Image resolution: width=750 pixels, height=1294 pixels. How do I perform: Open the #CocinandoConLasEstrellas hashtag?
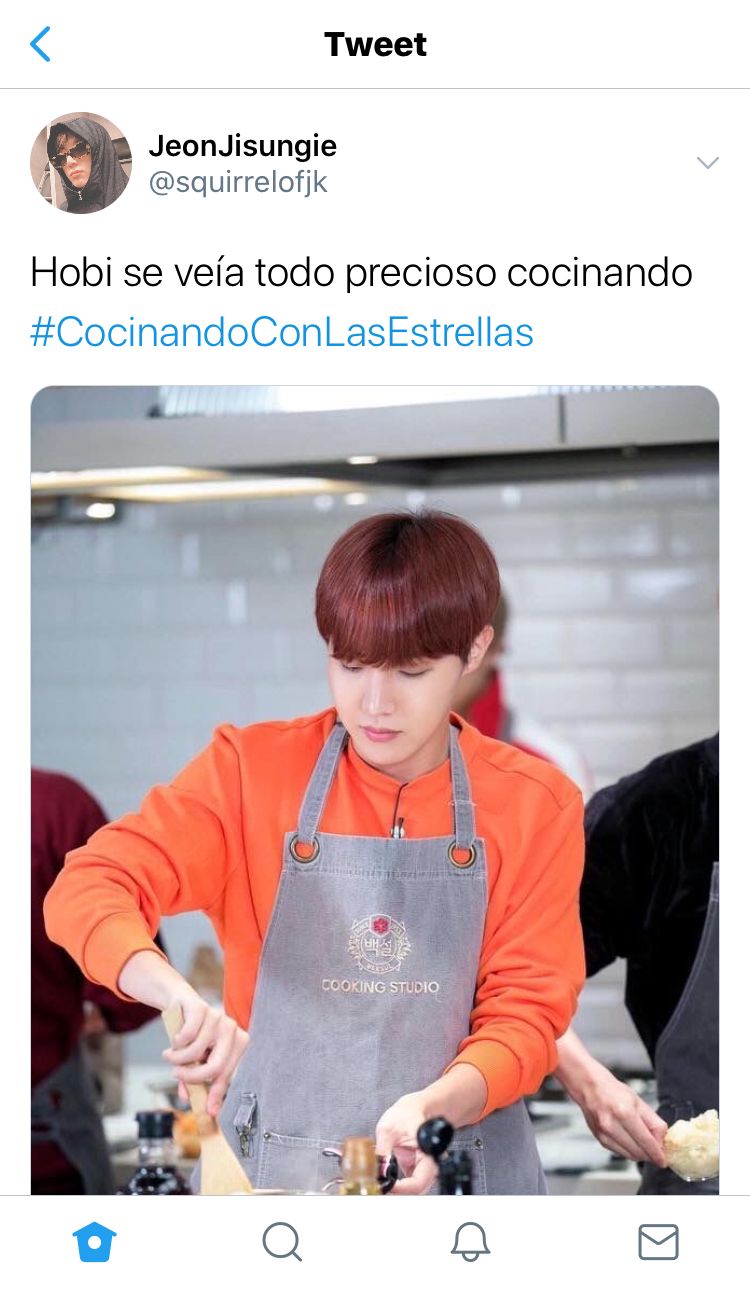[282, 332]
